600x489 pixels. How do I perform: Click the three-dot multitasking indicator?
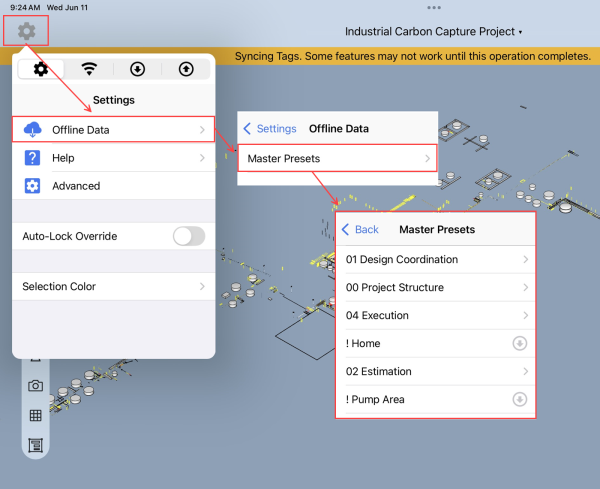(434, 7)
